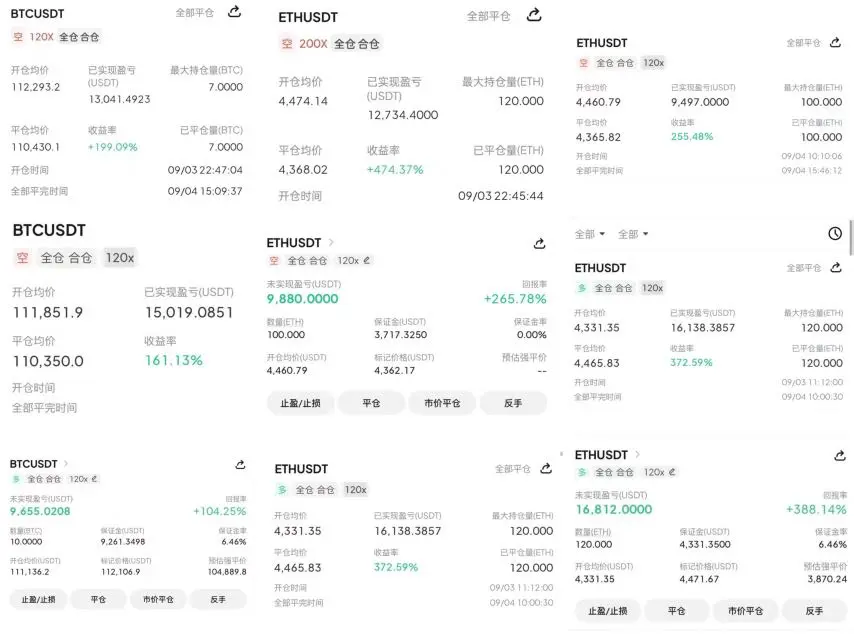Screen dimensions: 854x640
Task: Click the scrollbar on the right edge
Action: (x=851, y=237)
